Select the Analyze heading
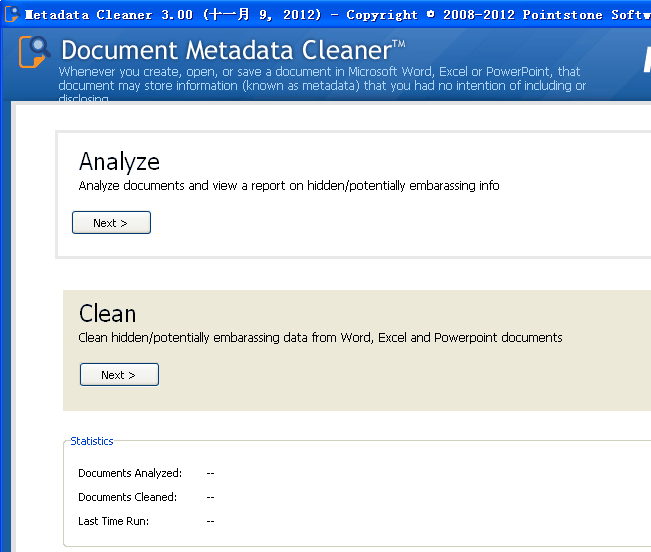The height and width of the screenshot is (552, 651). 119,162
